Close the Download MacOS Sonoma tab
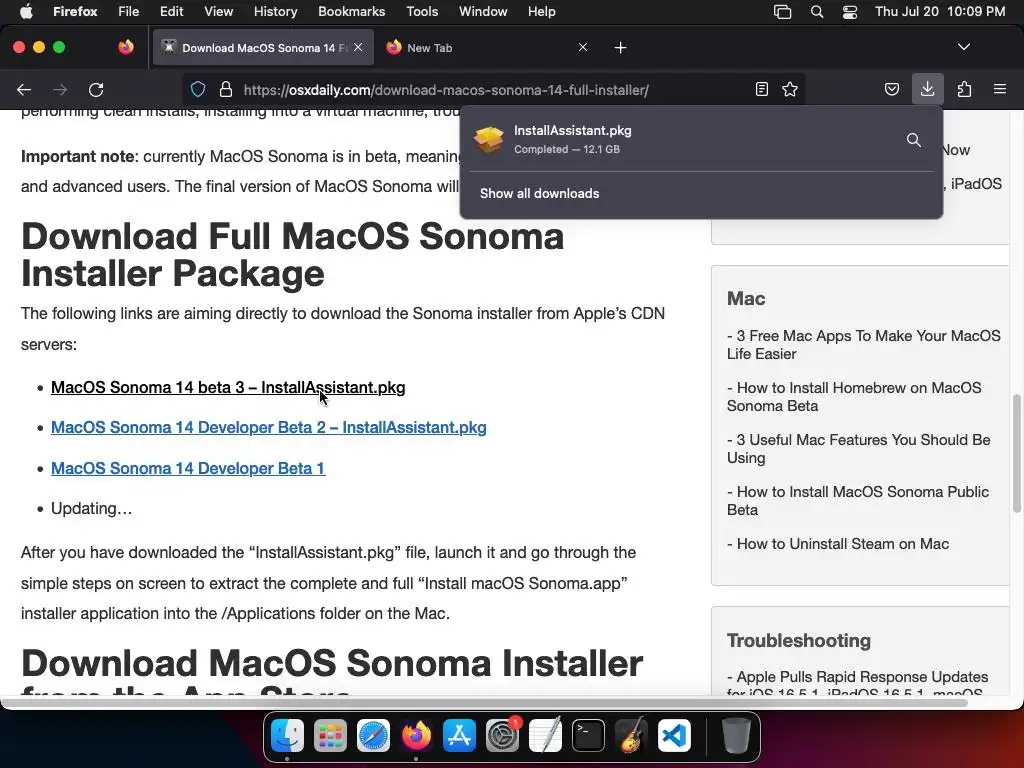The height and width of the screenshot is (768, 1024). [x=358, y=47]
